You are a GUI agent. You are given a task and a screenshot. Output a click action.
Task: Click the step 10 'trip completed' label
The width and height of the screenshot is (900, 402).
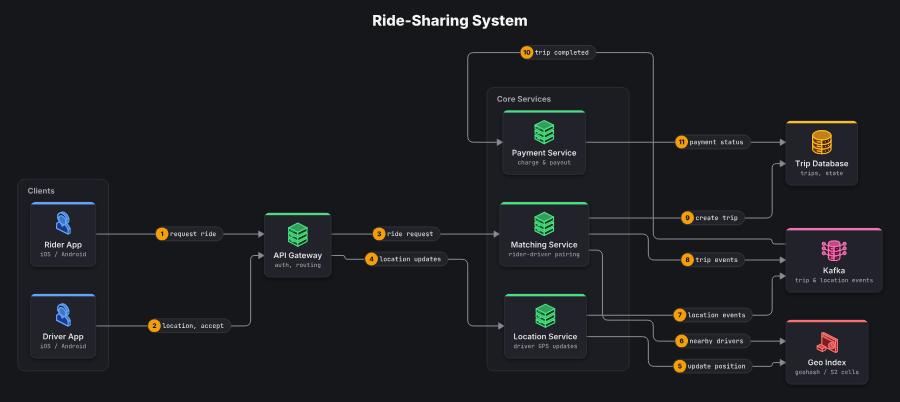pos(558,52)
